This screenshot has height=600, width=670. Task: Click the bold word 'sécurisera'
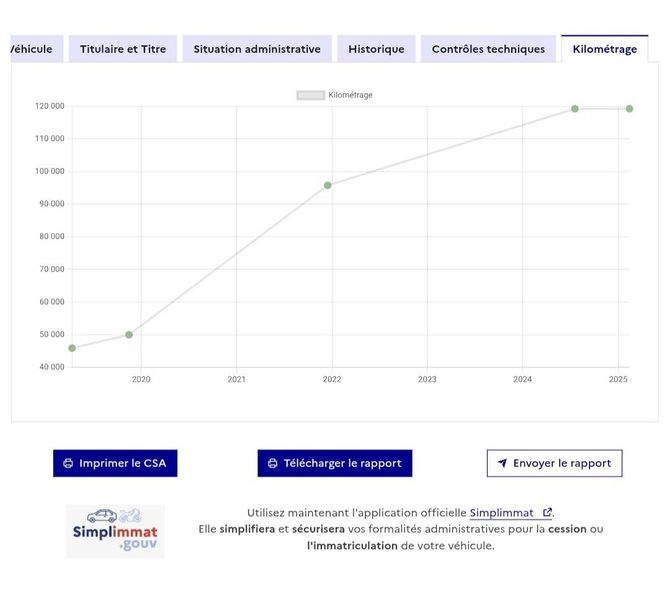tap(318, 529)
